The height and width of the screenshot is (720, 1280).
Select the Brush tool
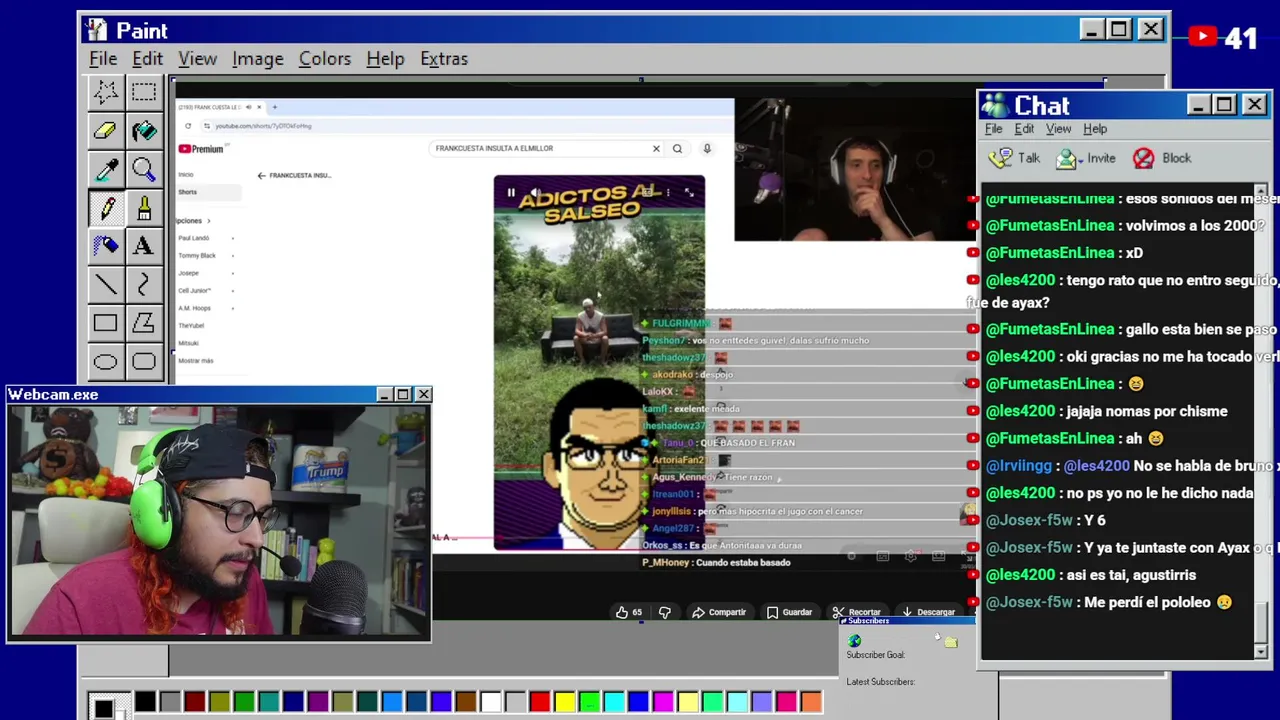(x=144, y=208)
